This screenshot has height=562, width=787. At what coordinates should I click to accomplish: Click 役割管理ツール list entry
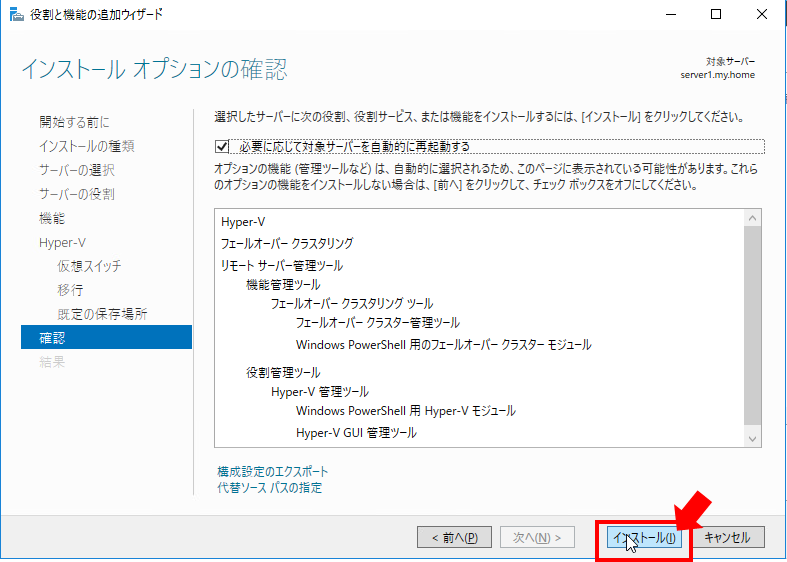coord(283,373)
